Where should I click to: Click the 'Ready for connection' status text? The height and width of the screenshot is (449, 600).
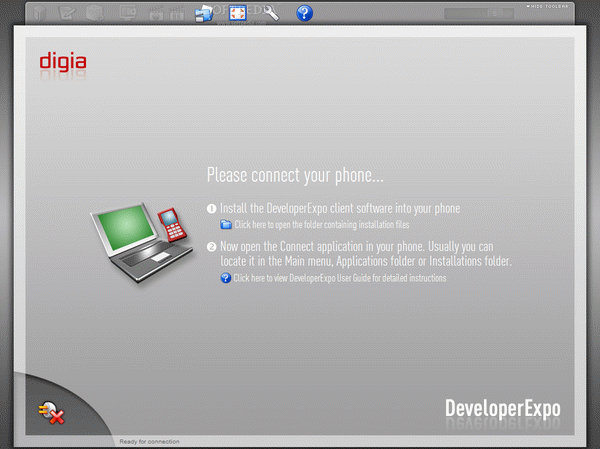pyautogui.click(x=149, y=441)
